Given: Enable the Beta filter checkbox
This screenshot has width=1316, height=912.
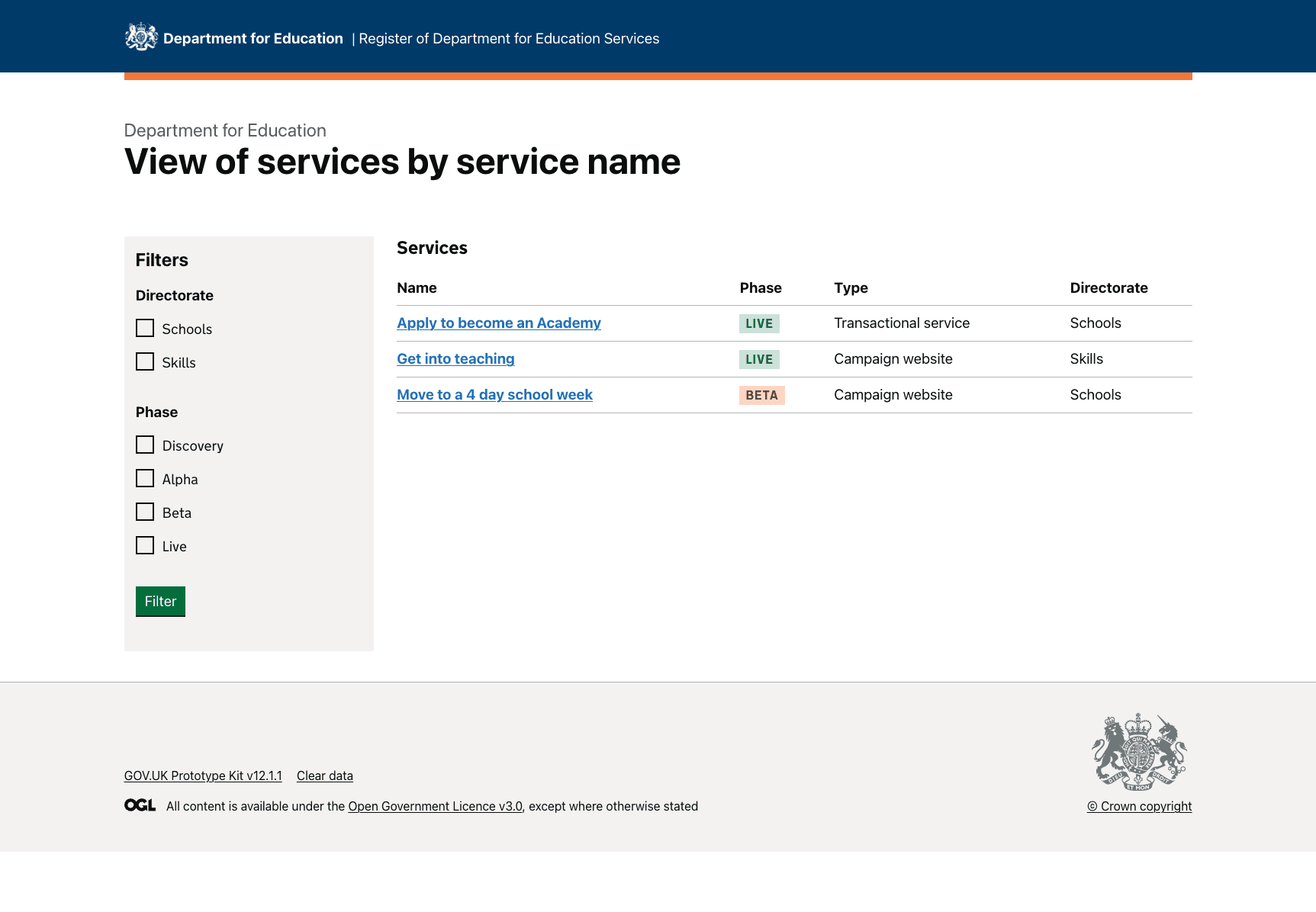Looking at the screenshot, I should pyautogui.click(x=145, y=512).
